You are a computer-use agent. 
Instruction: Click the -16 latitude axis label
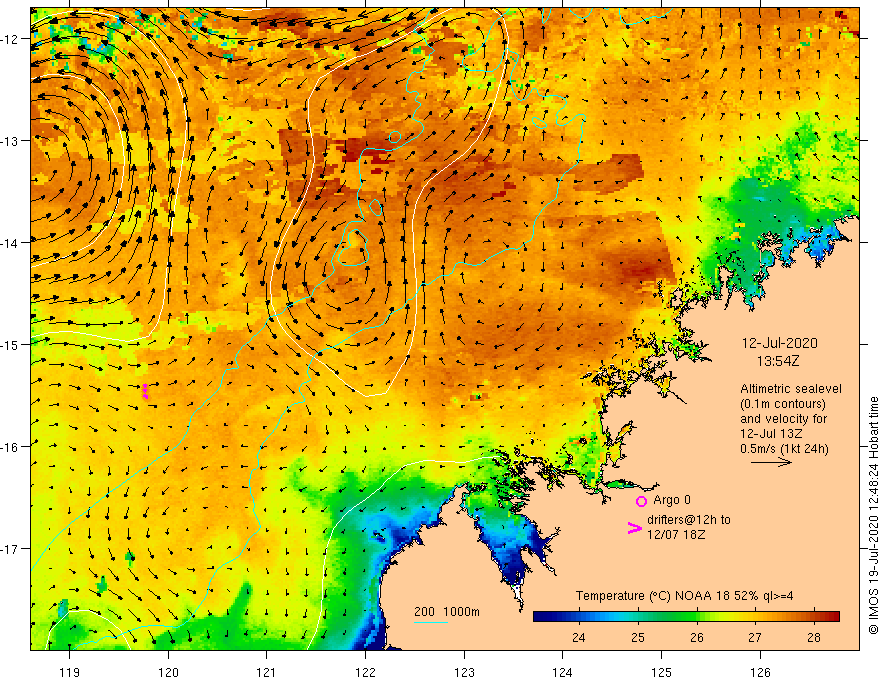coord(11,447)
